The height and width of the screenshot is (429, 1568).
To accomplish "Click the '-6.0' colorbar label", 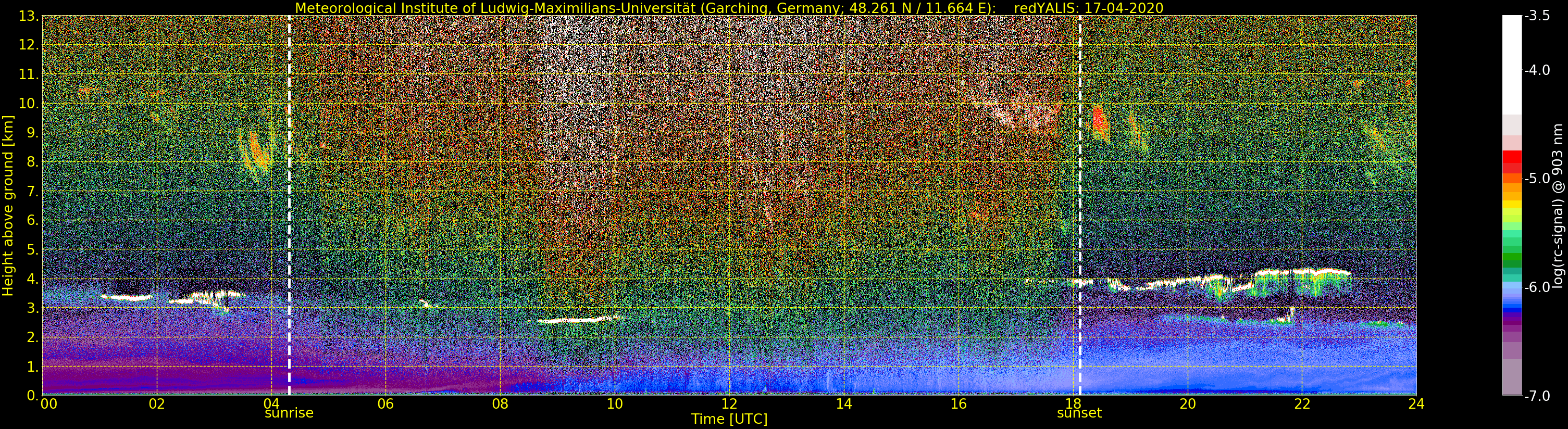I will (x=1536, y=287).
